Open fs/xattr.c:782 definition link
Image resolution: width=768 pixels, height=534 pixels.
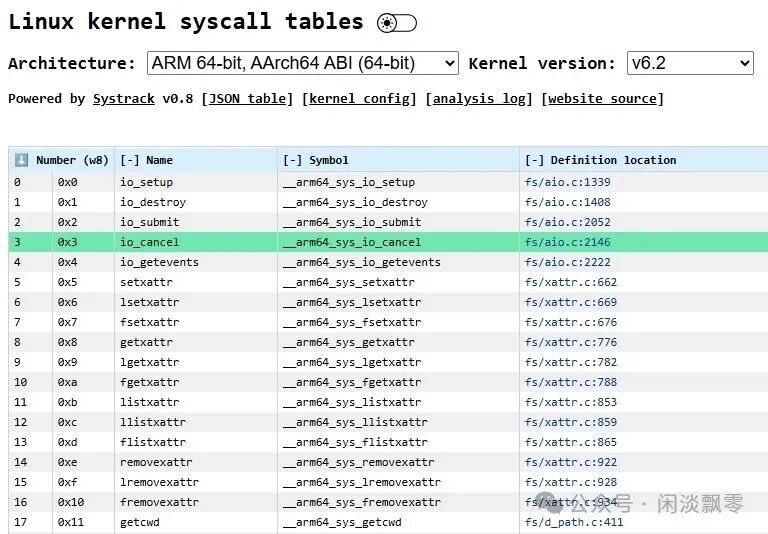tap(571, 362)
